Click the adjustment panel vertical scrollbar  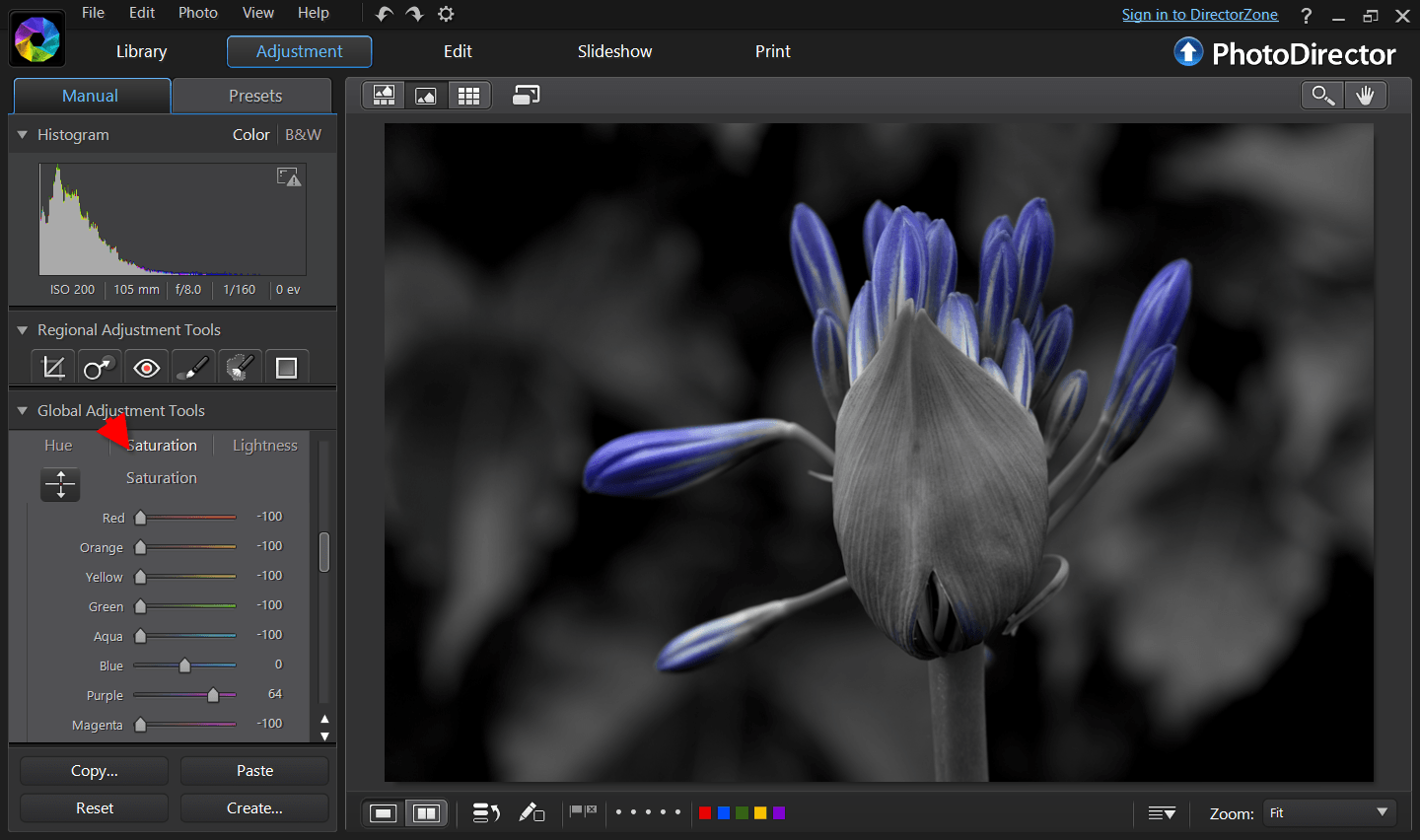(324, 552)
